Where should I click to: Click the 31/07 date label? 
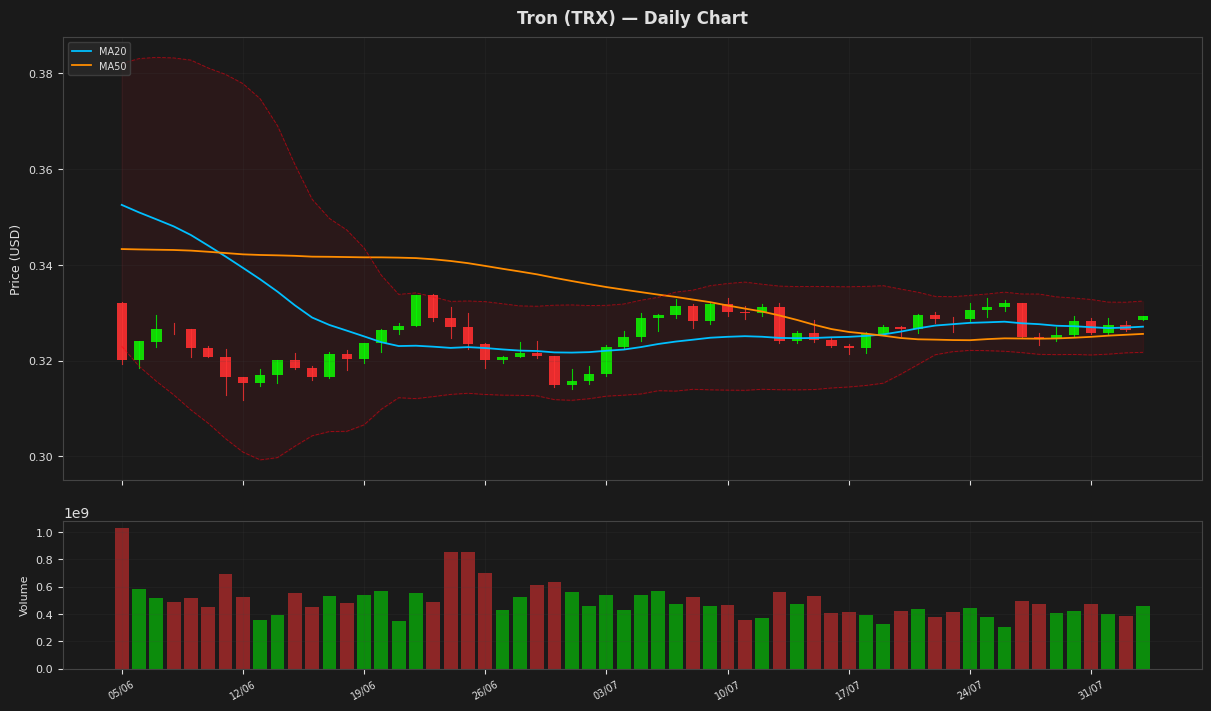pos(1089,690)
